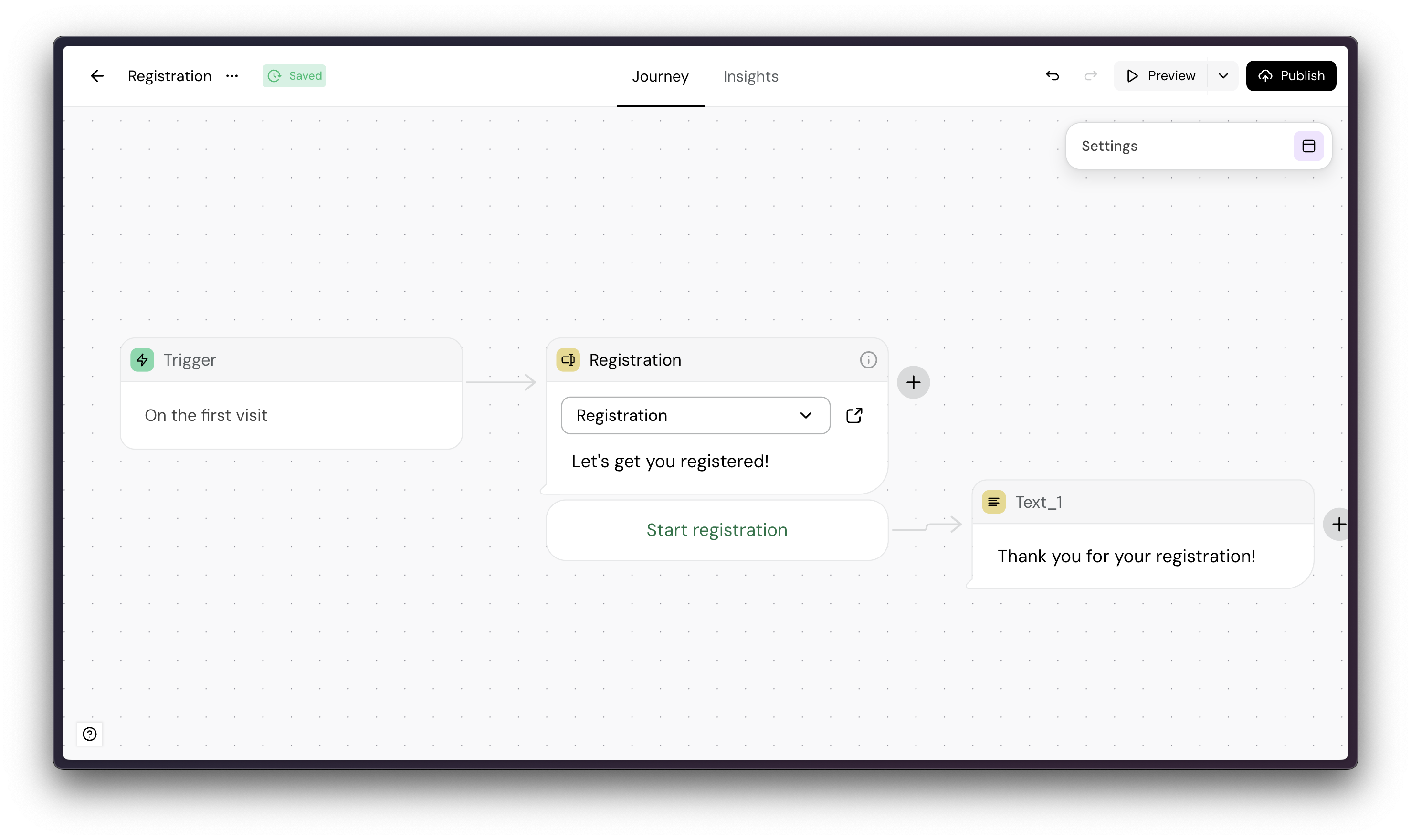Click the green Trigger lightning icon
The height and width of the screenshot is (840, 1411).
(x=142, y=360)
